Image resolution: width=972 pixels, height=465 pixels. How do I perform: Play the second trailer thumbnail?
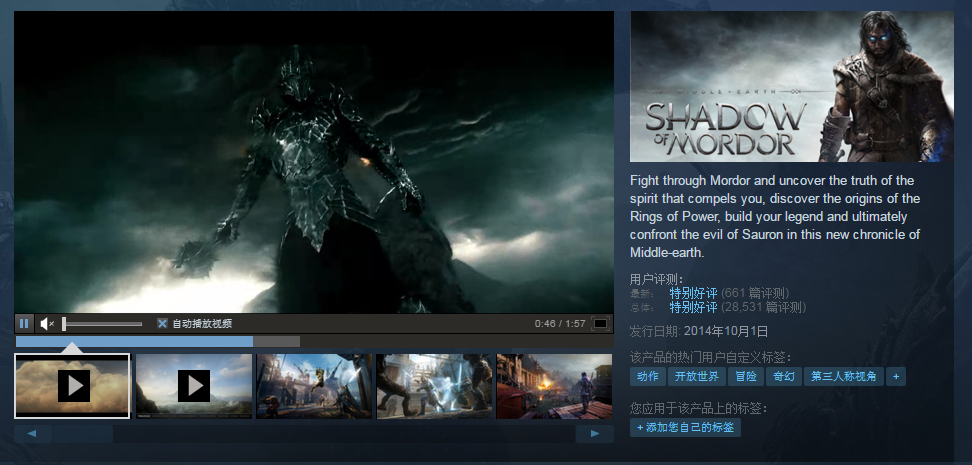coord(194,386)
